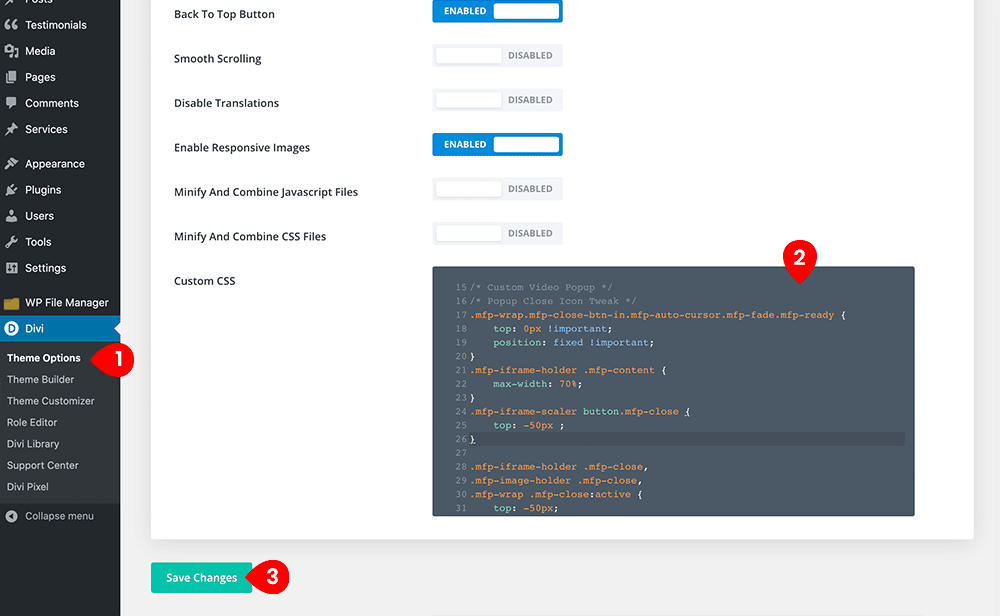1000x616 pixels.
Task: Turn off Enable Responsive Images
Action: (497, 144)
